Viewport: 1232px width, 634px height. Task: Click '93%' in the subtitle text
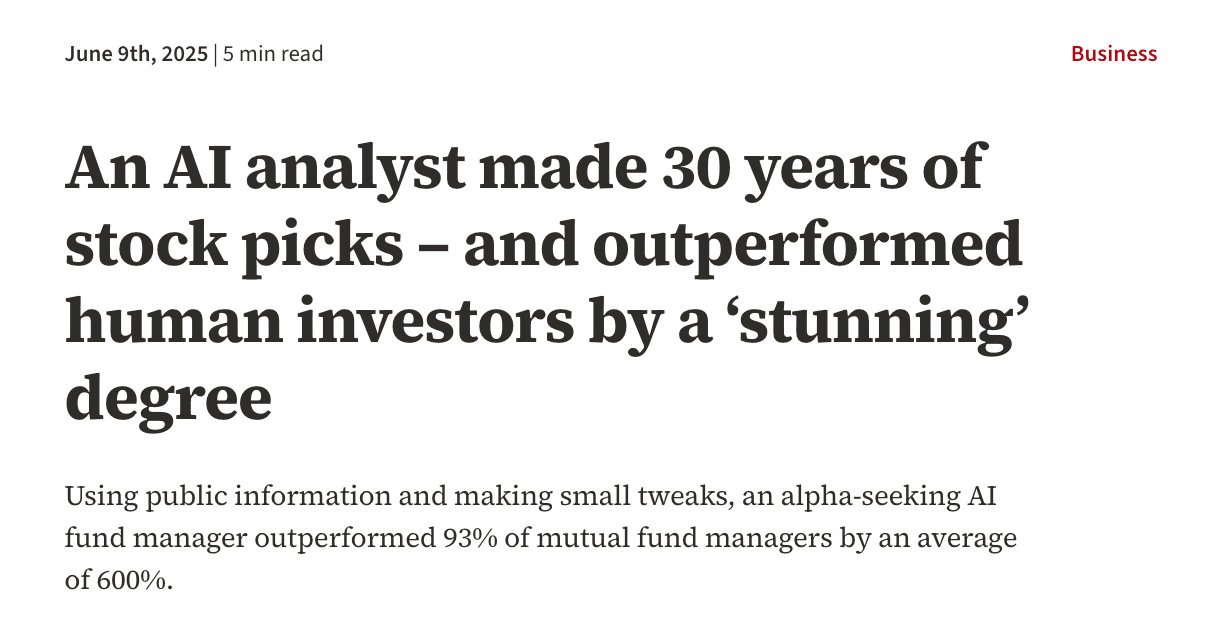click(468, 539)
